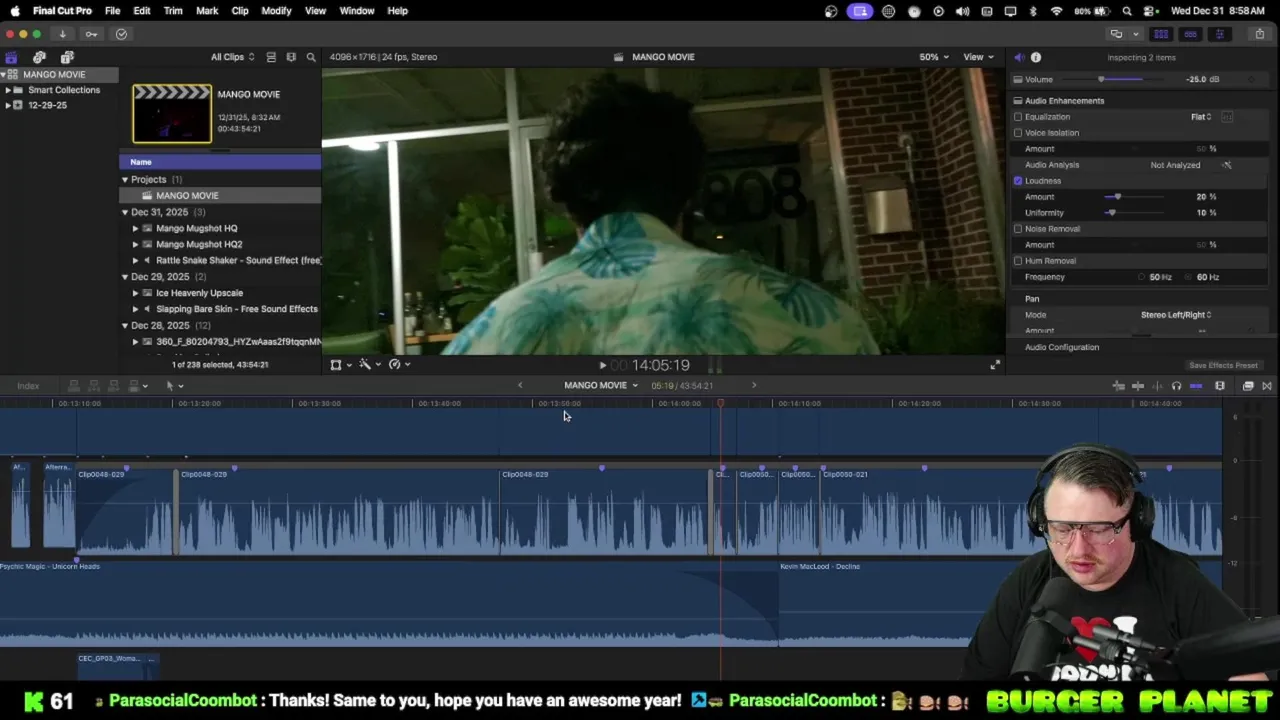1280x720 pixels.
Task: Open the Window menu
Action: [357, 11]
